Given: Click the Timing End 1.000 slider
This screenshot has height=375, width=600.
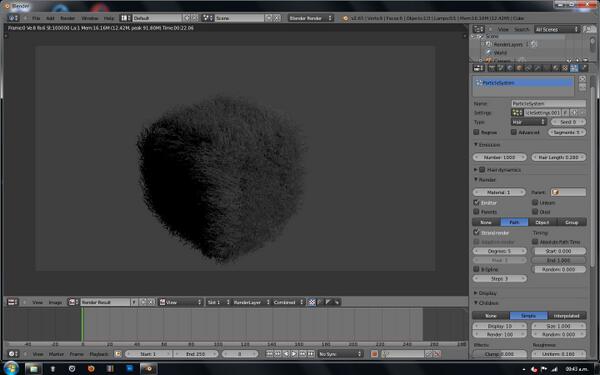Looking at the screenshot, I should coord(559,260).
